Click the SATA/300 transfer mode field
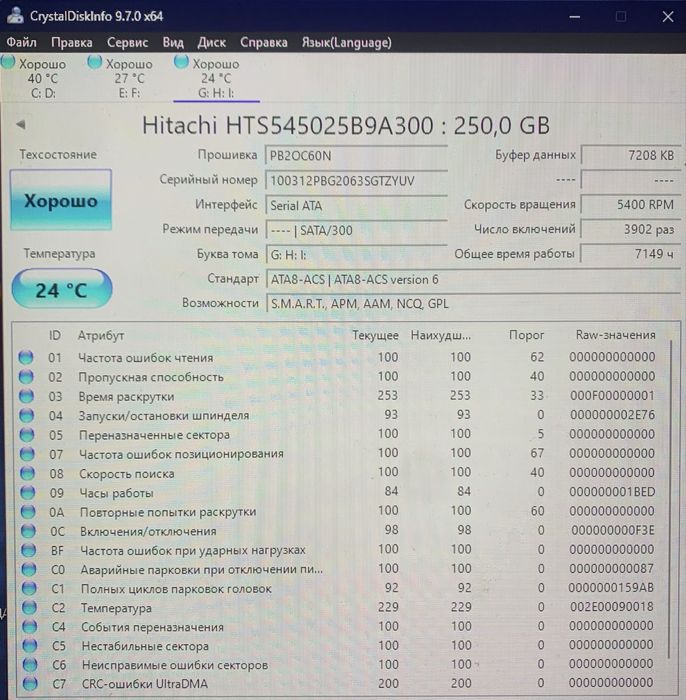Image resolution: width=686 pixels, height=700 pixels. click(x=356, y=230)
